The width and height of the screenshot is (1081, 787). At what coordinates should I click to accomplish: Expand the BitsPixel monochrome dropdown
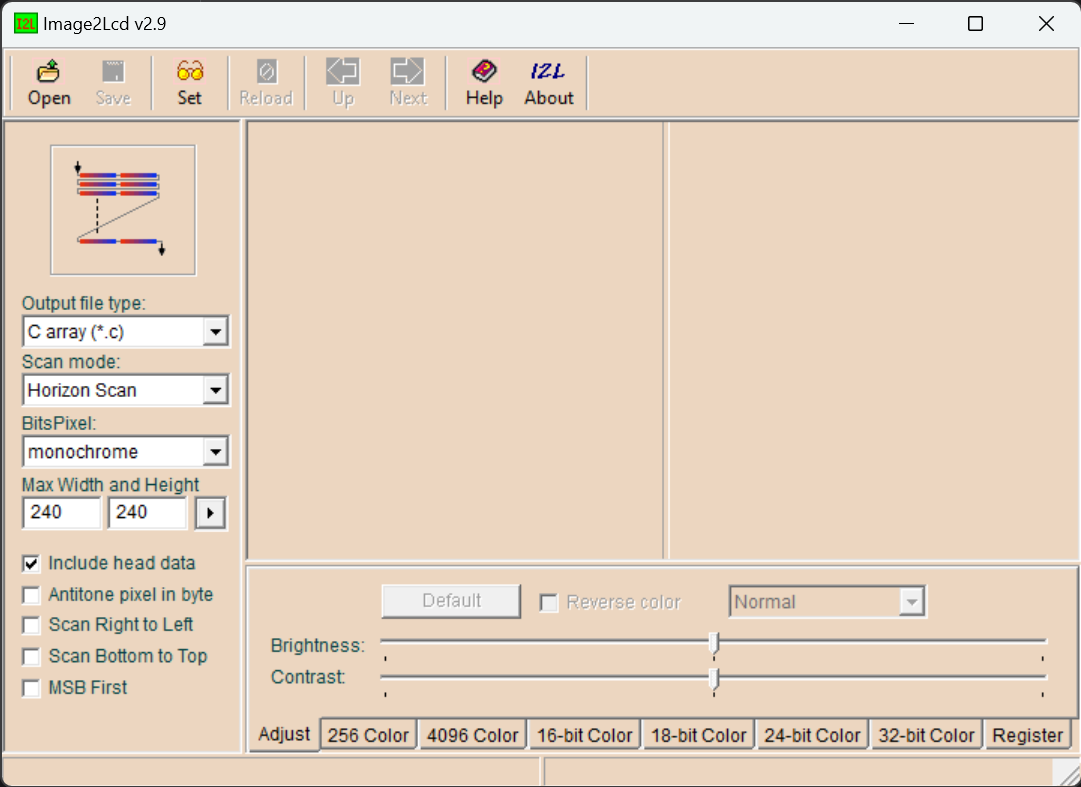tap(215, 452)
